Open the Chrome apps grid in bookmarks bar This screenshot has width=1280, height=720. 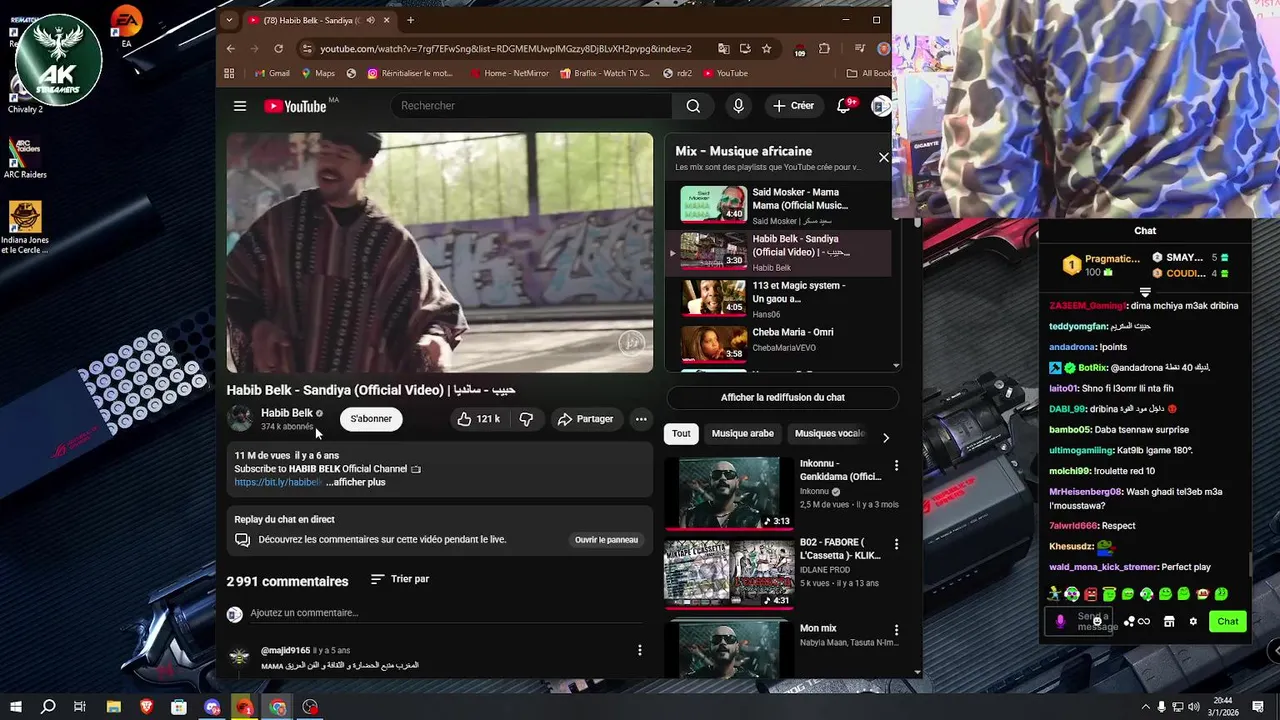229,73
